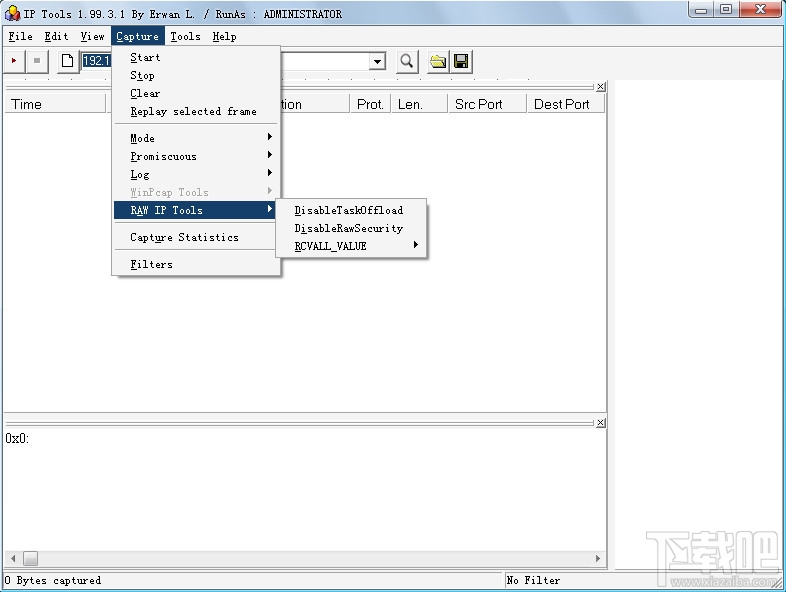Click the horizontal scrollbar left arrow

tap(13, 558)
